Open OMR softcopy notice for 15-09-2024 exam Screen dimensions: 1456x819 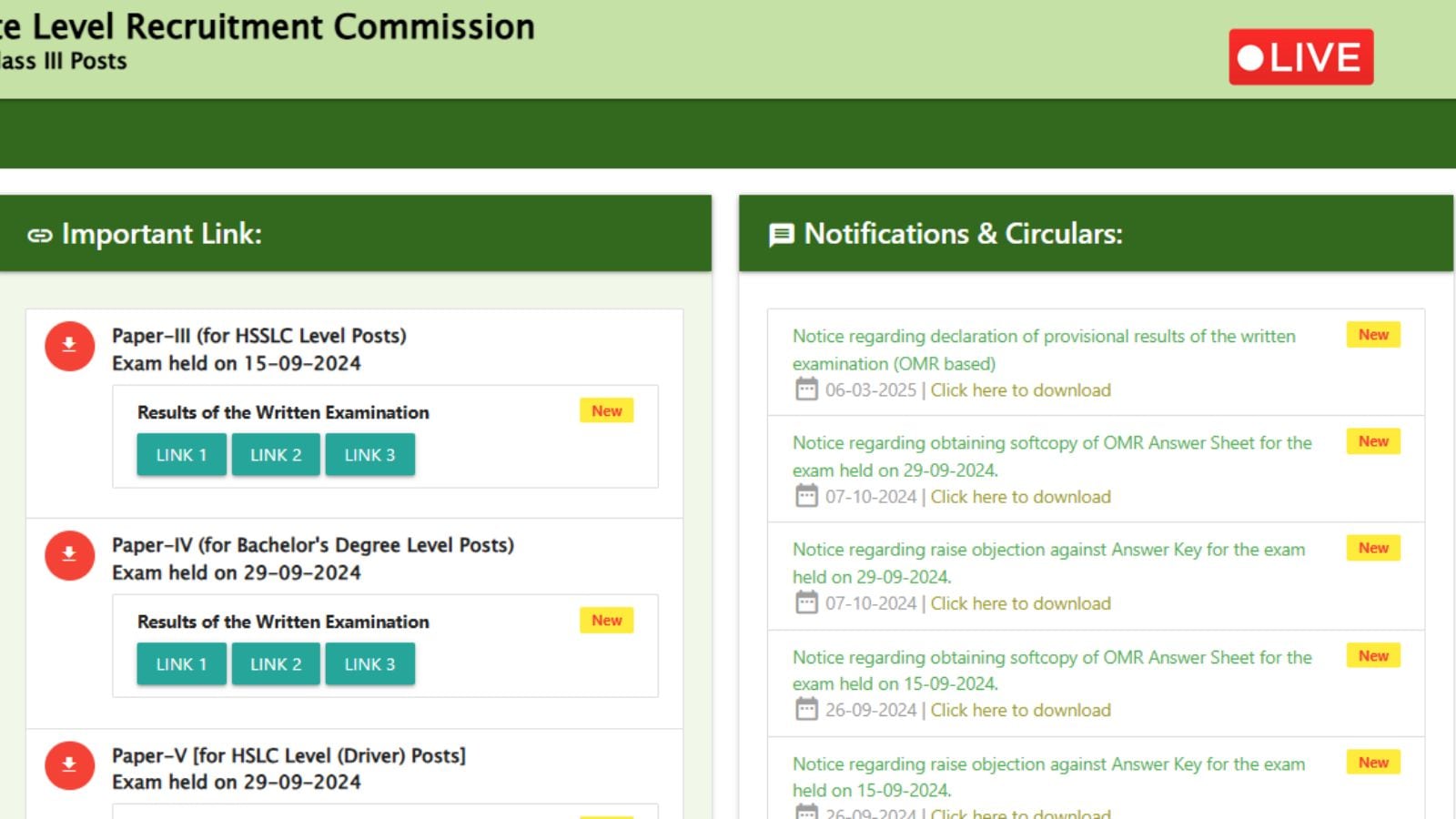coord(1051,657)
